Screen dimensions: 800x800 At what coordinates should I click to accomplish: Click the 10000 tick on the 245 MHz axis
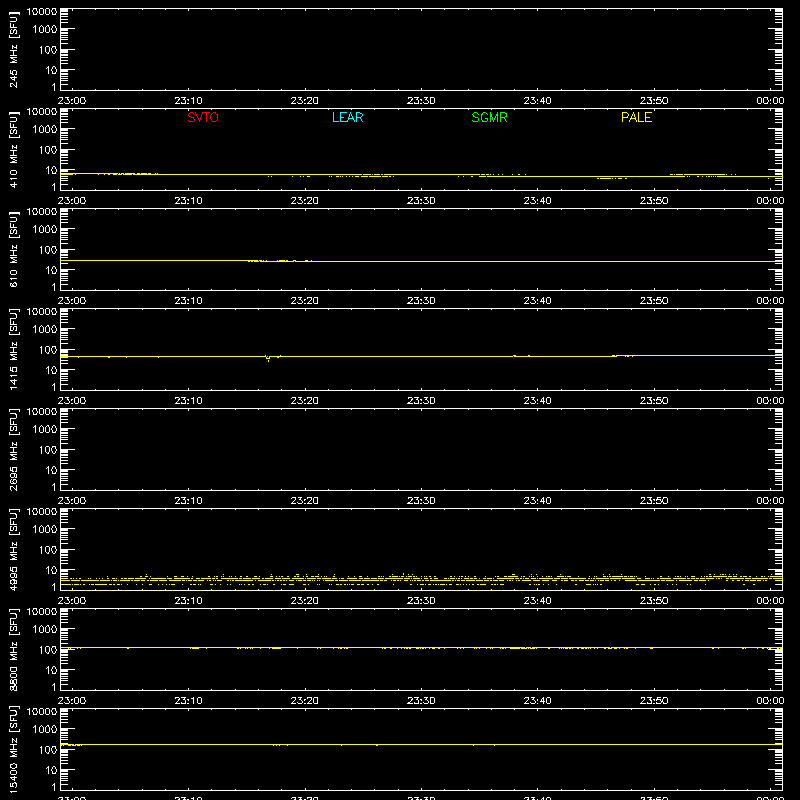[x=42, y=11]
